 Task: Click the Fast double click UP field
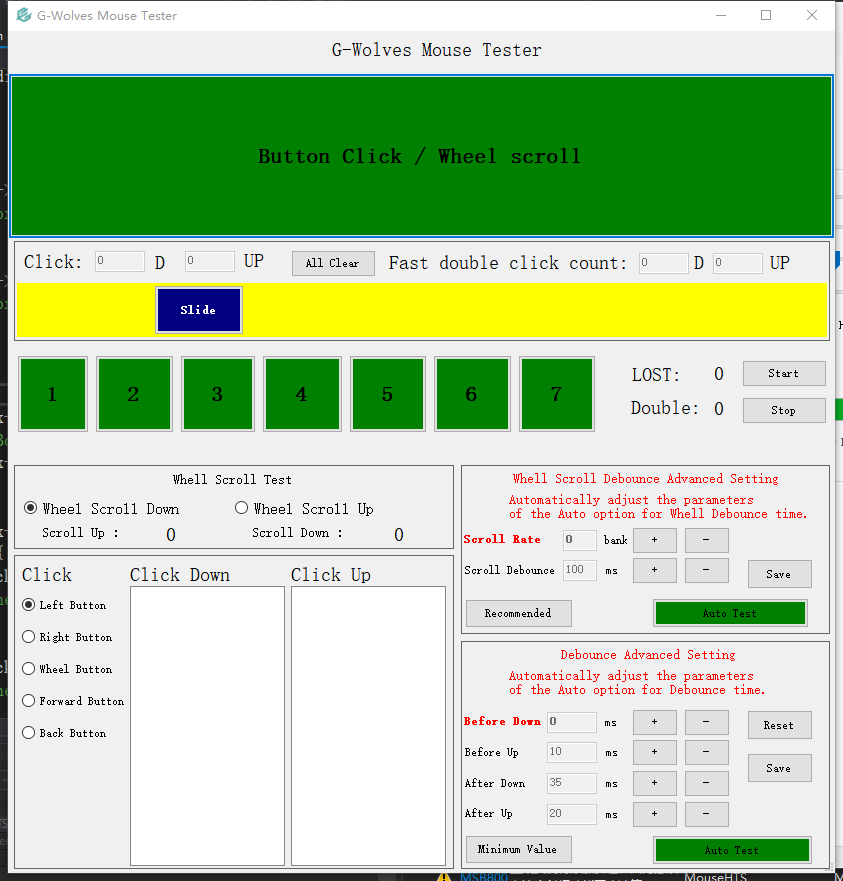pos(737,263)
